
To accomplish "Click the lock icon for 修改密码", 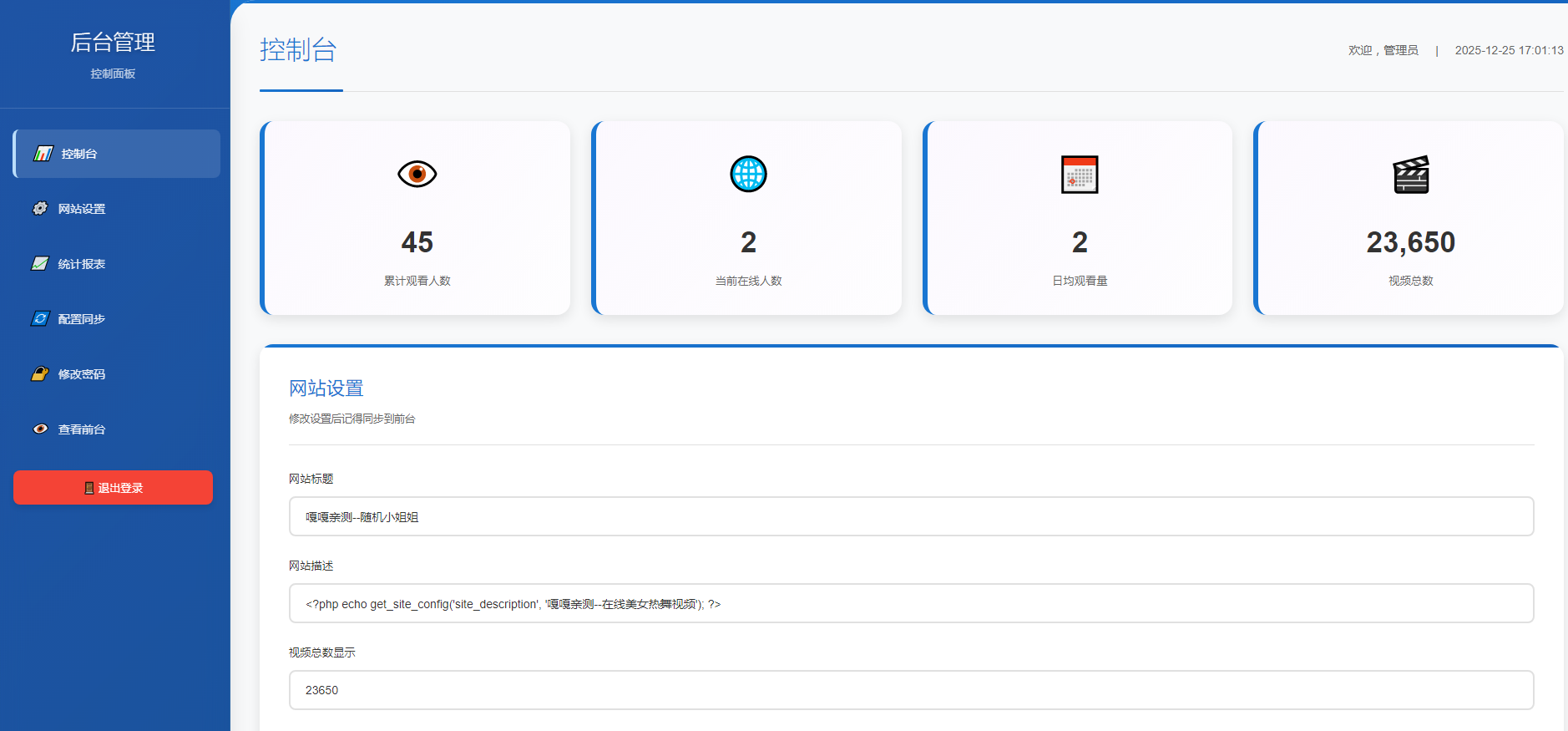I will tap(40, 374).
